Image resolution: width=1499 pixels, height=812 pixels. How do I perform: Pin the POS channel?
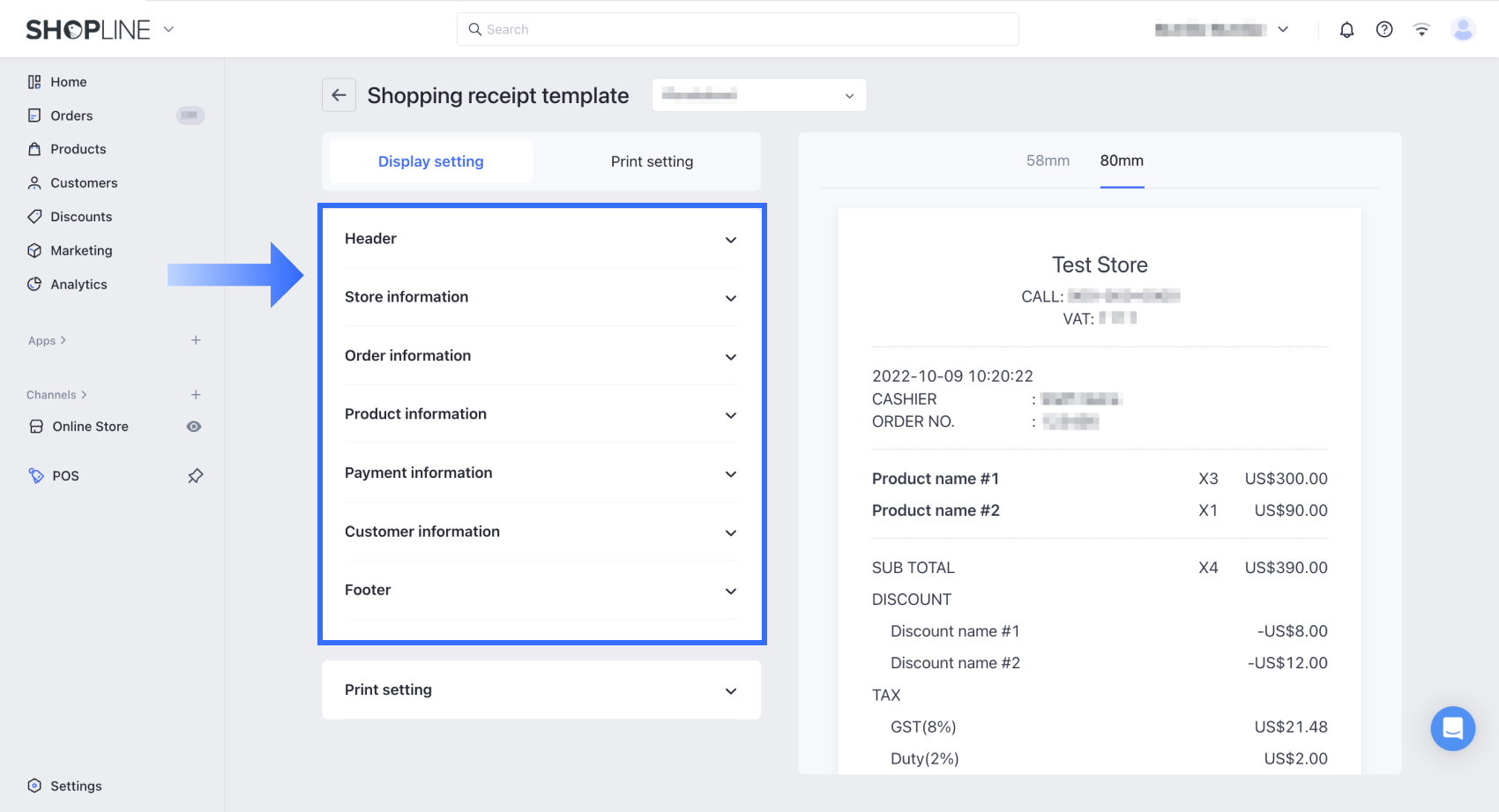pos(196,476)
